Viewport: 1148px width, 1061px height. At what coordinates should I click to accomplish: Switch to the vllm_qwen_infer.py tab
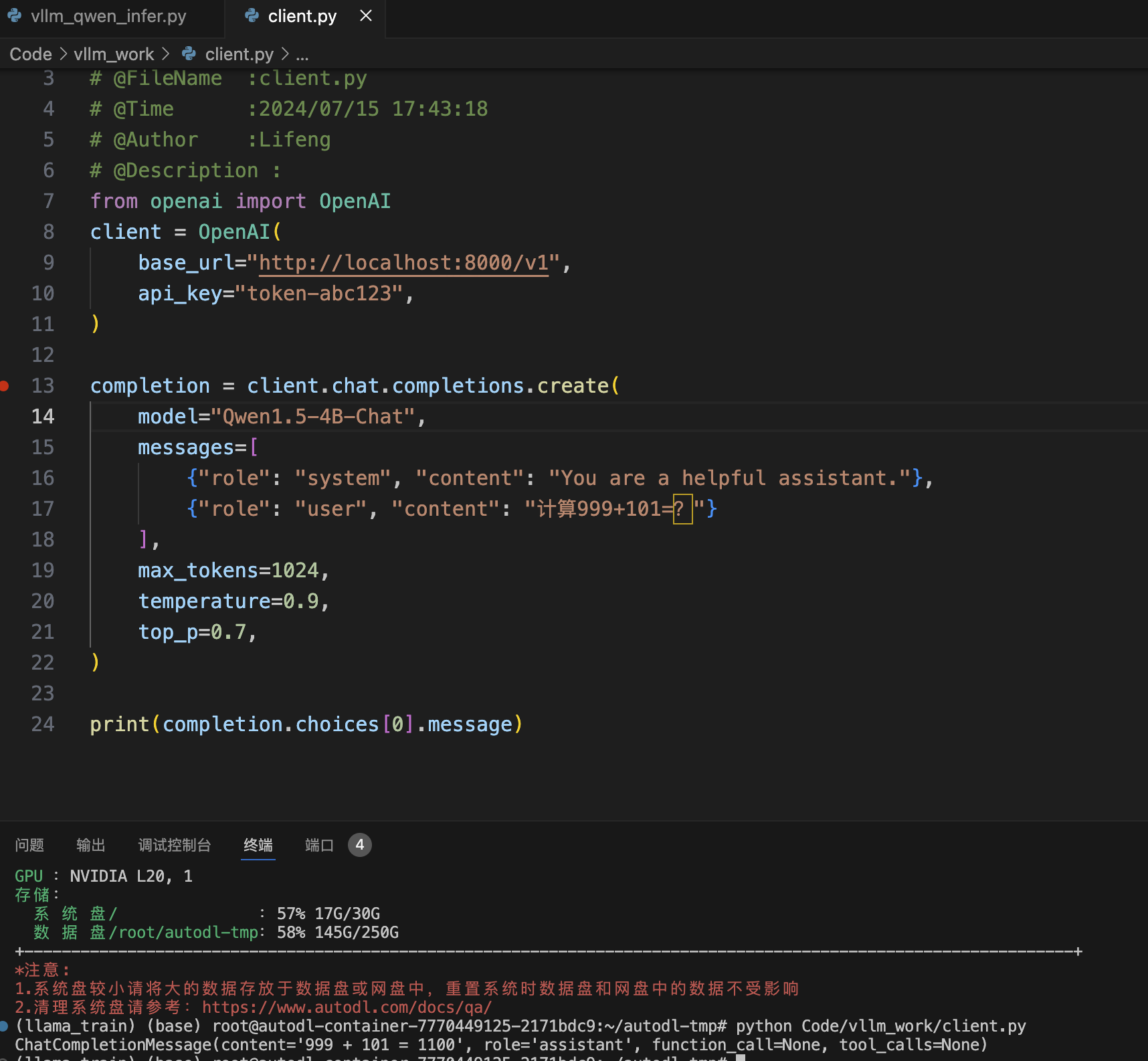point(108,16)
